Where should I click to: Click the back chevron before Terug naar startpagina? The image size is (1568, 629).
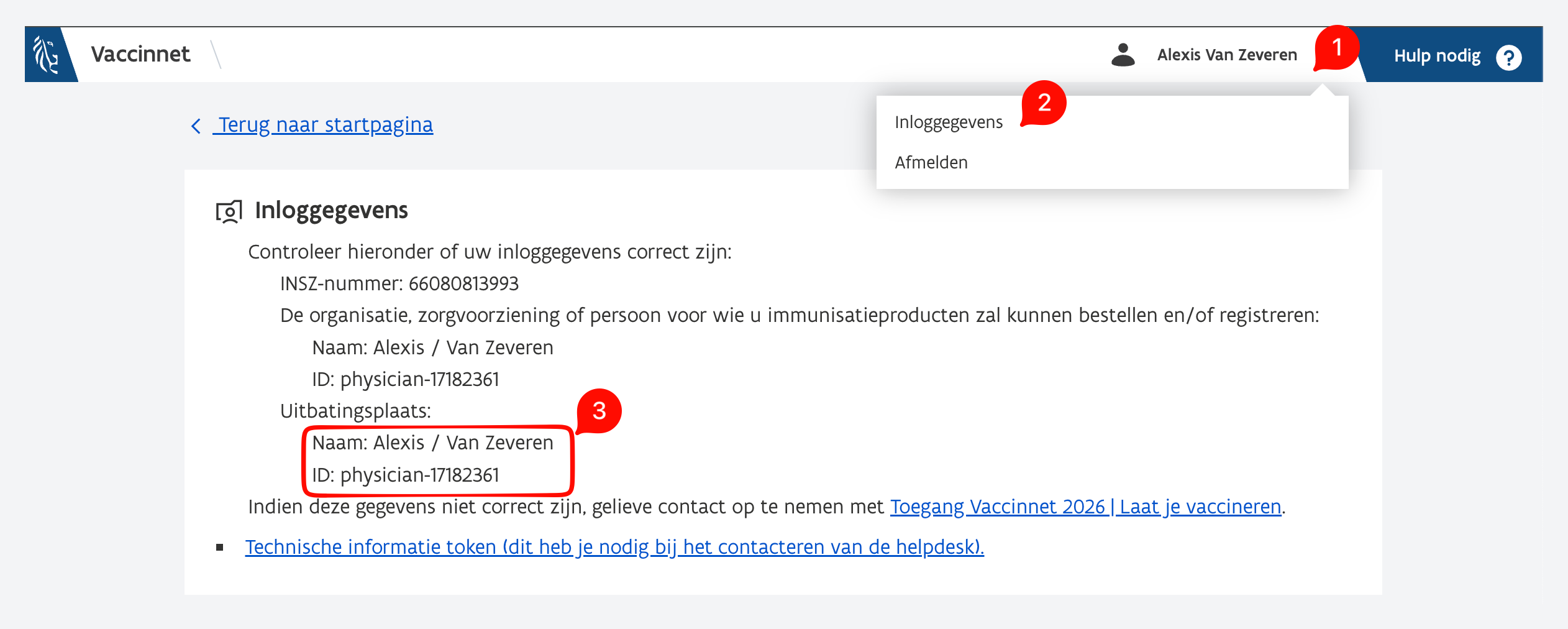point(196,126)
